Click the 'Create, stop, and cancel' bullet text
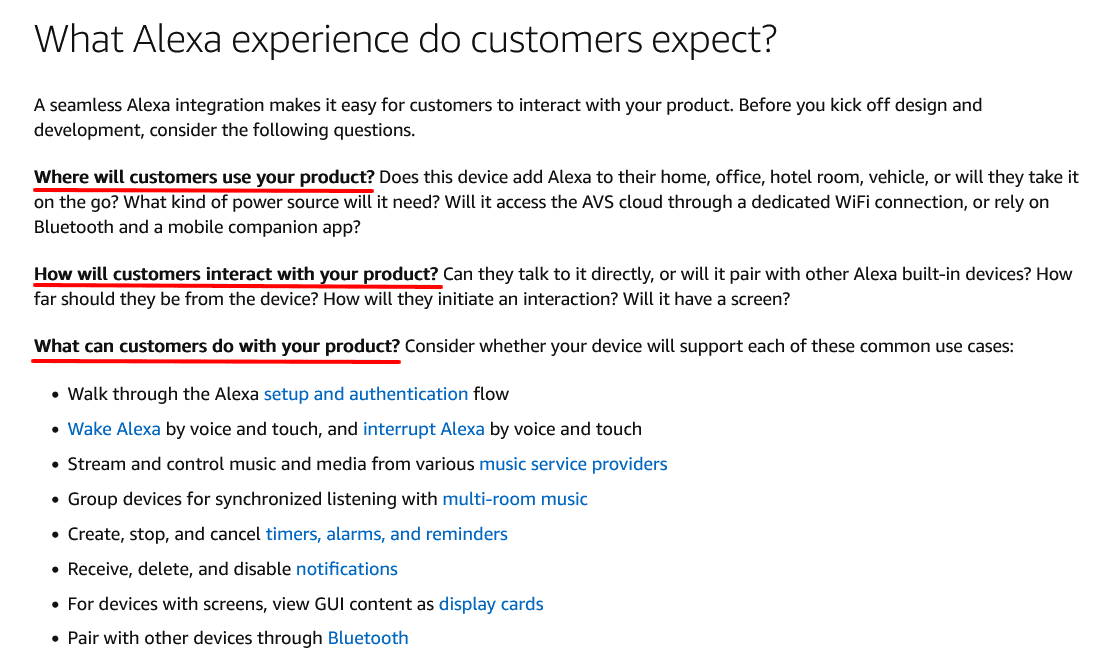Screen dimensions: 1104x656 (165, 534)
